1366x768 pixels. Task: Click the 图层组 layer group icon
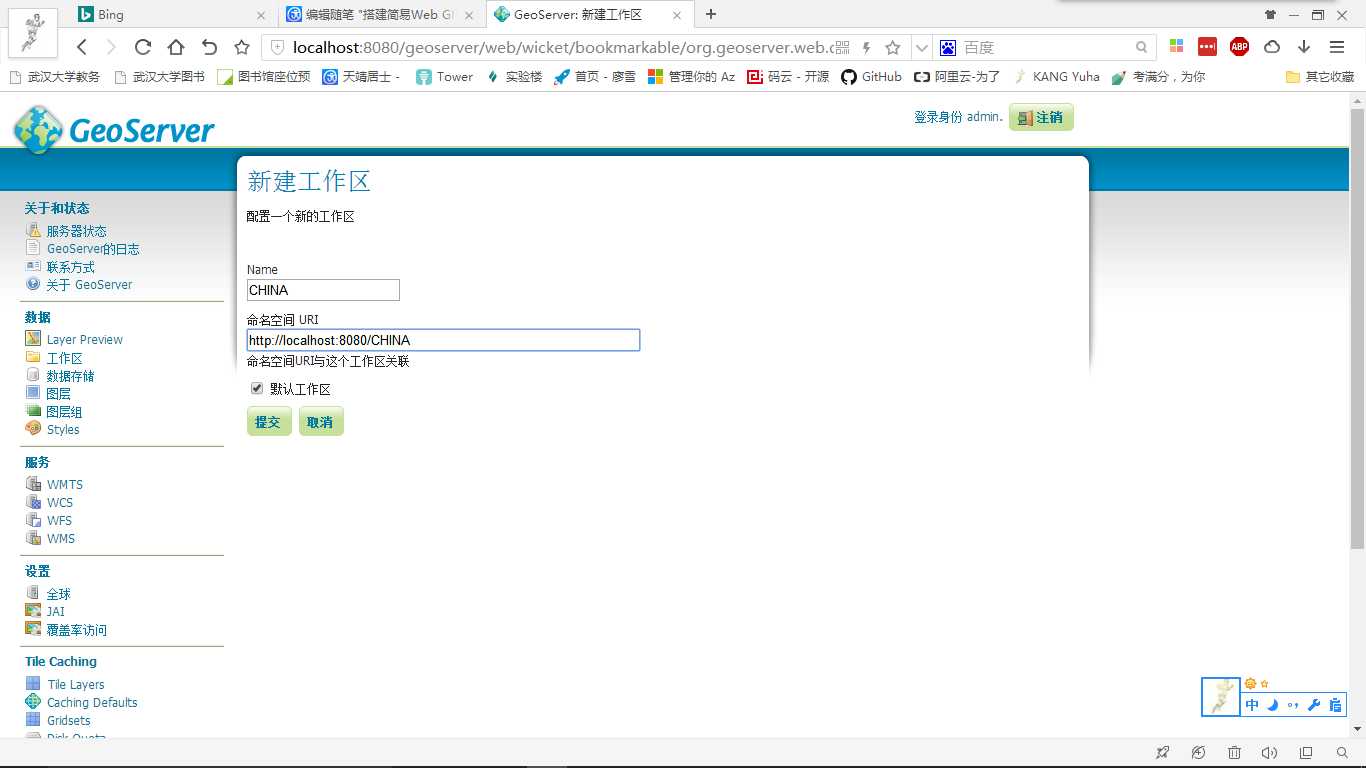[33, 411]
